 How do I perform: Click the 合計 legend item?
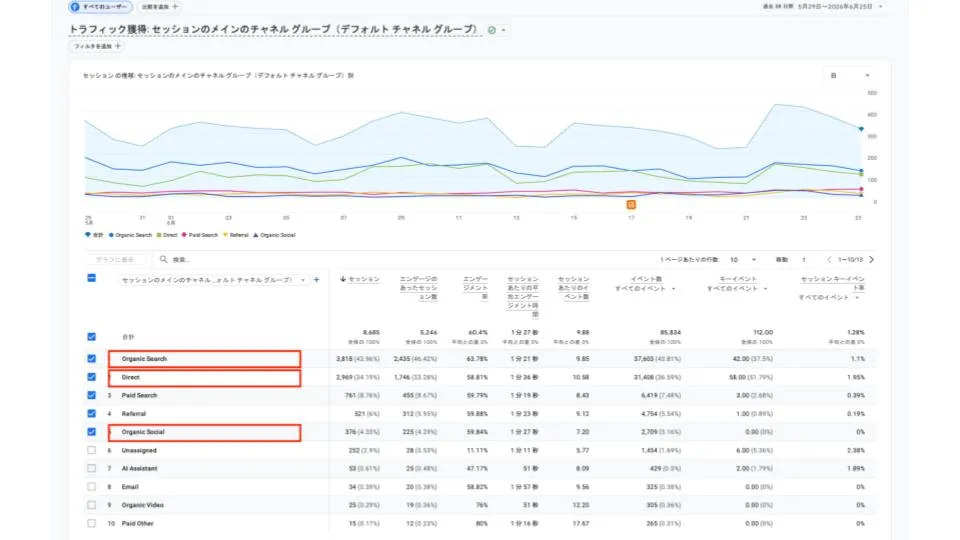coord(94,235)
